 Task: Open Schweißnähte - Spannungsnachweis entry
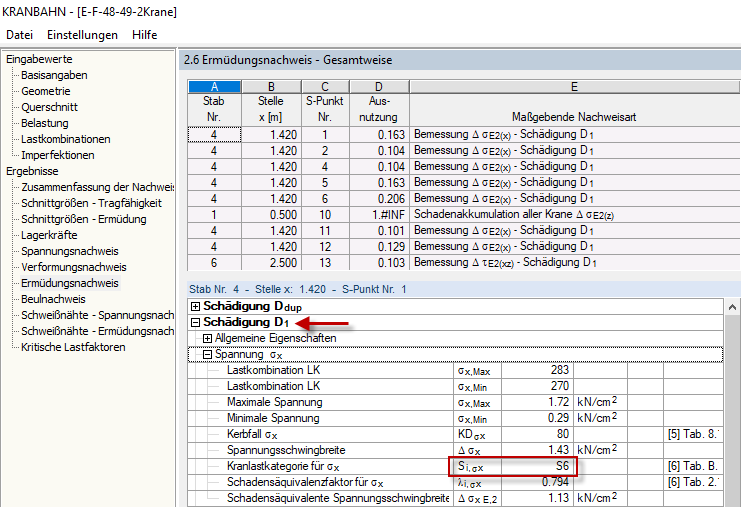97,315
